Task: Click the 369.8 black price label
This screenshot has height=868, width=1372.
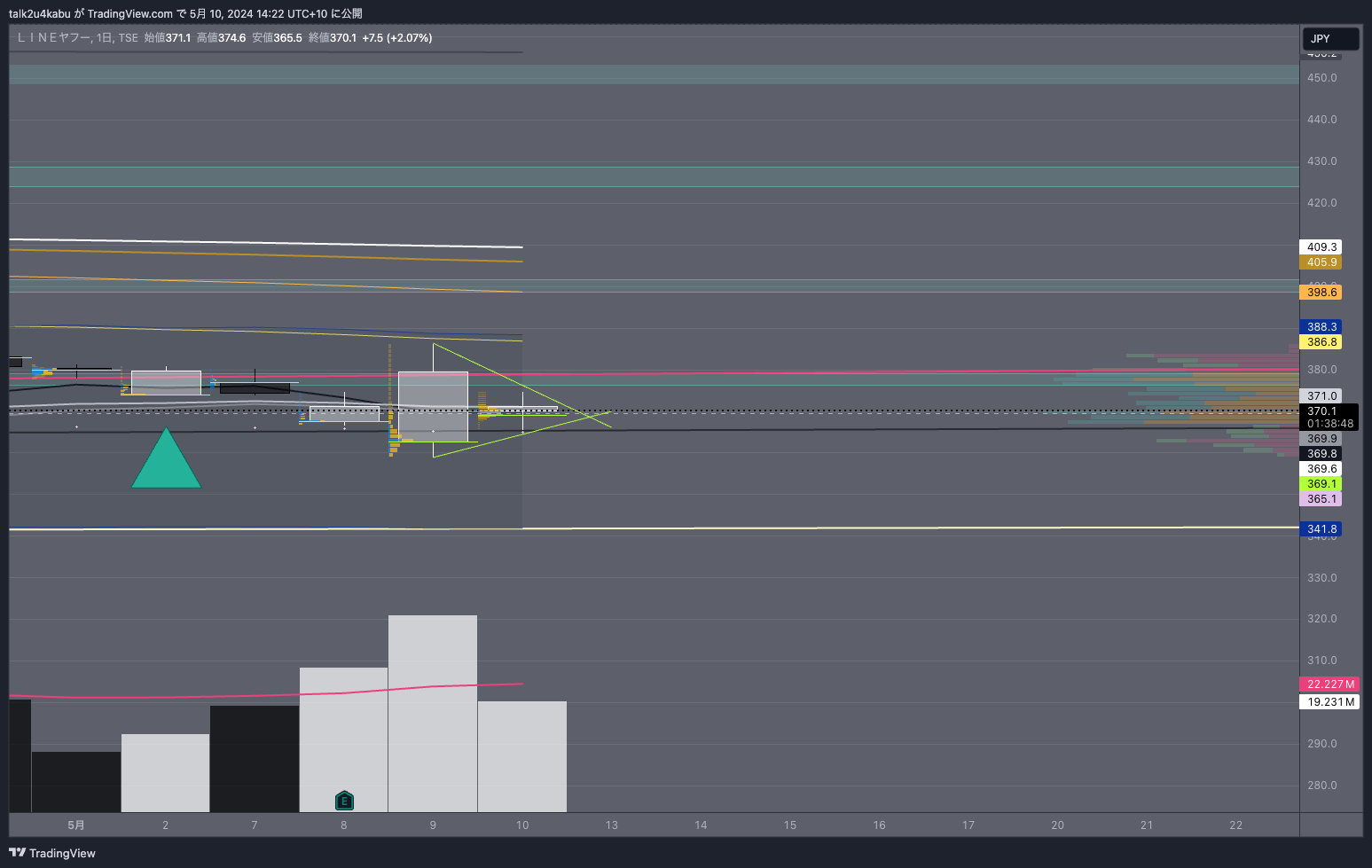Action: pyautogui.click(x=1321, y=454)
